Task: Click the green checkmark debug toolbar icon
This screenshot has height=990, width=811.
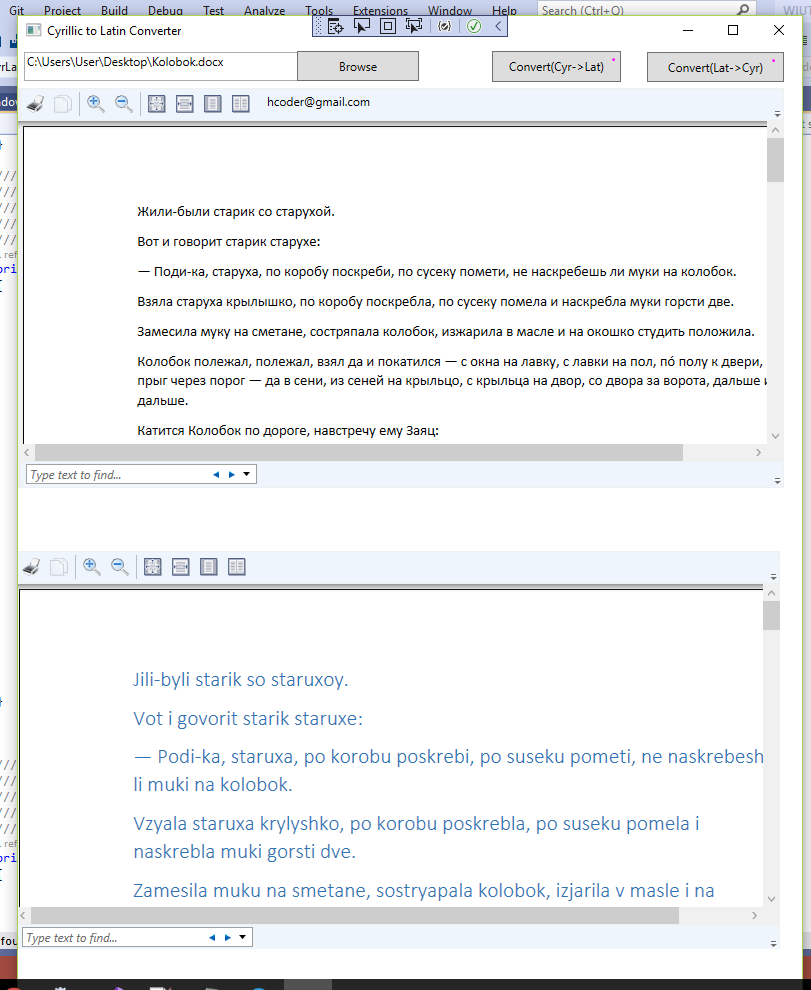Action: click(x=474, y=26)
